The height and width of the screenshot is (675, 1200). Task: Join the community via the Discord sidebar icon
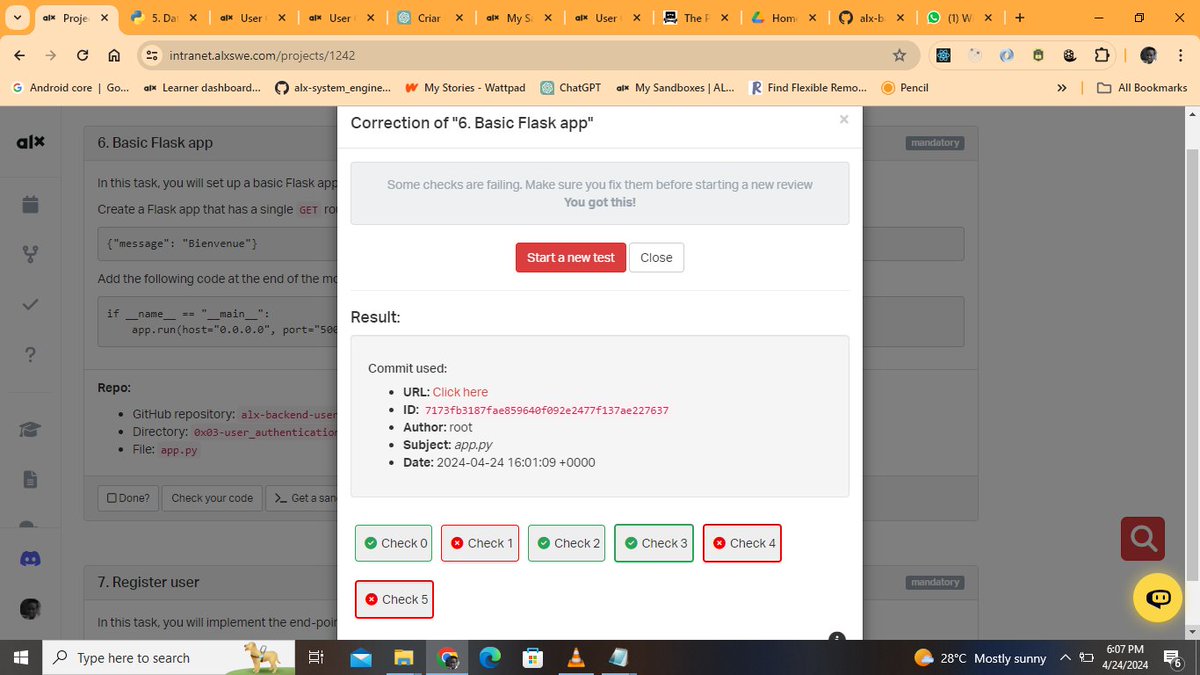coord(31,559)
